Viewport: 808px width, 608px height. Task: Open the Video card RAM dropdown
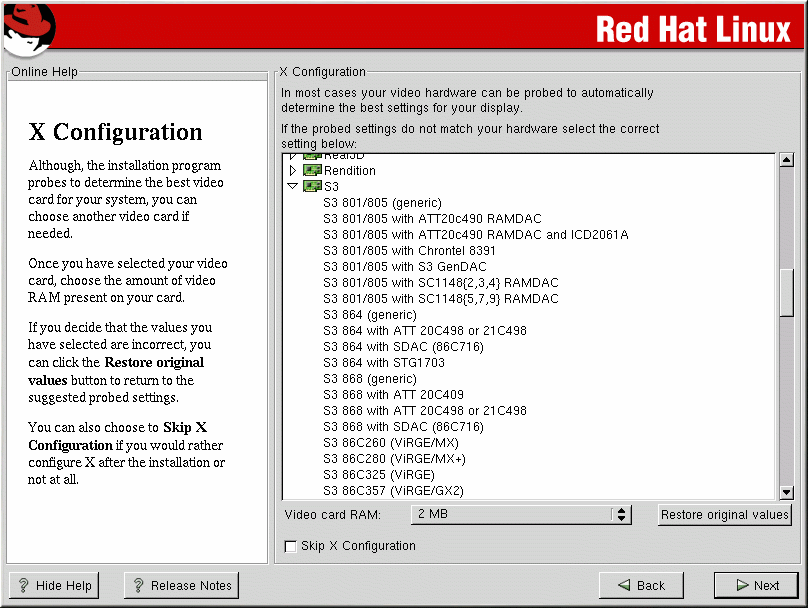(x=521, y=515)
